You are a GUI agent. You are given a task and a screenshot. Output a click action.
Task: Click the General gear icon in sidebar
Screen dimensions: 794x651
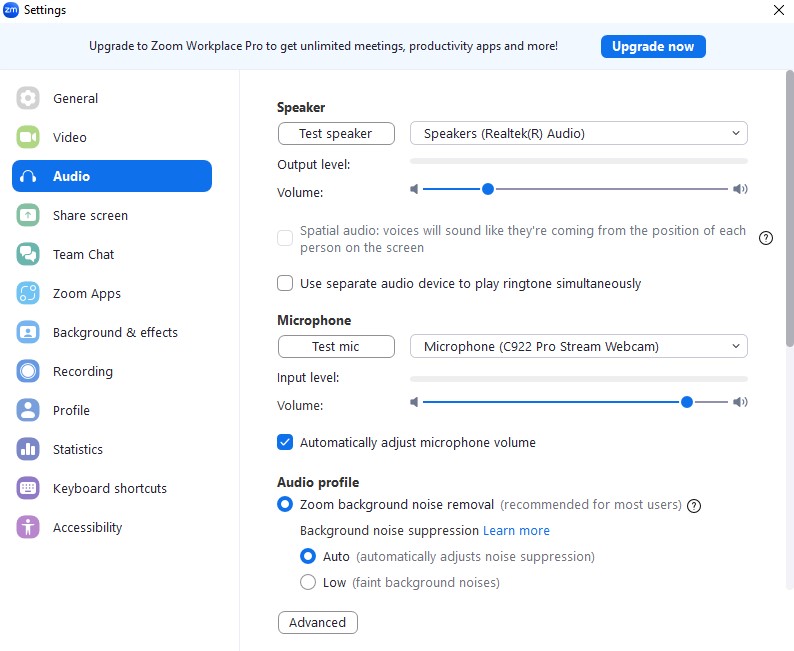tap(28, 98)
